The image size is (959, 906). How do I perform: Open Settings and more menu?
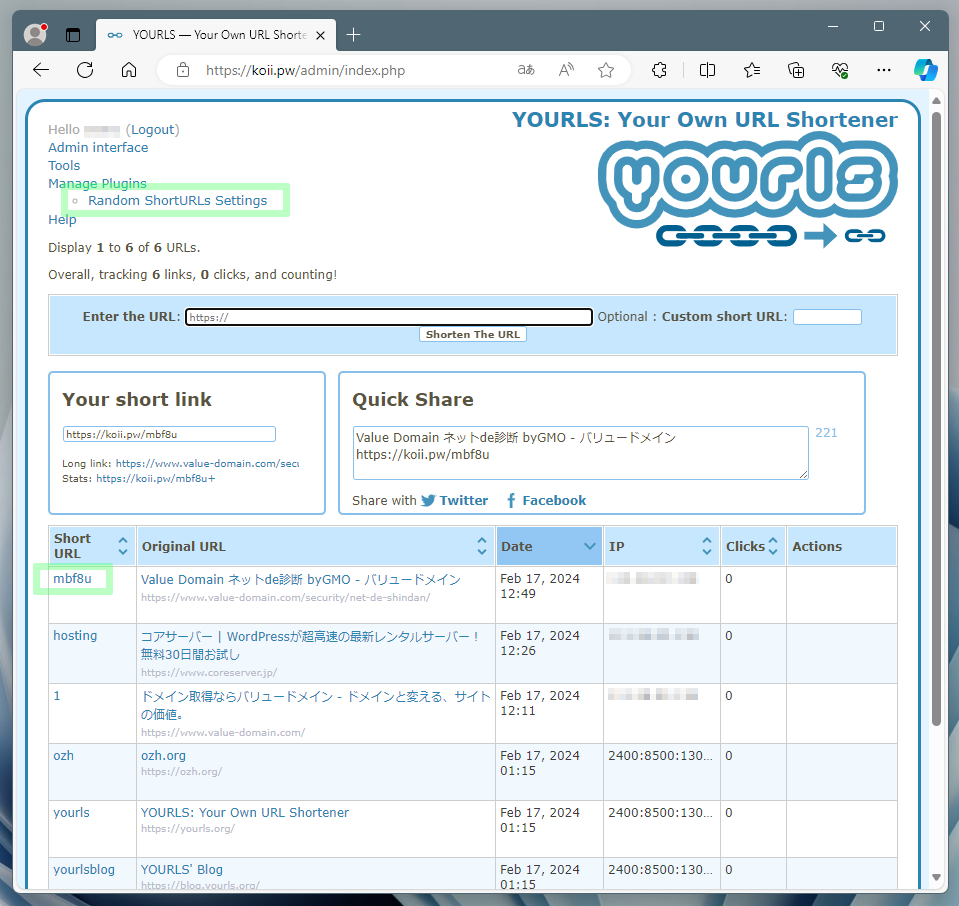coord(884,70)
